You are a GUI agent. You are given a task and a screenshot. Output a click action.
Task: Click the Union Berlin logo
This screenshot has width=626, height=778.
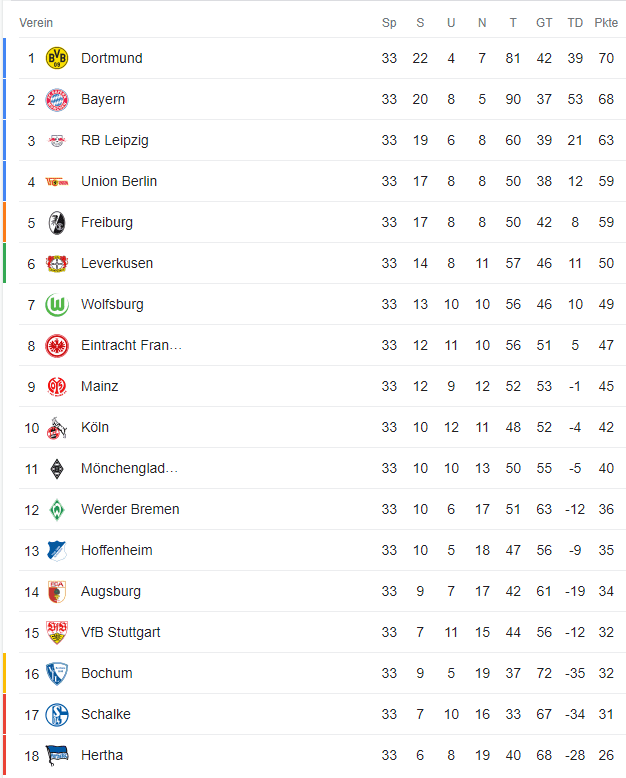(57, 182)
